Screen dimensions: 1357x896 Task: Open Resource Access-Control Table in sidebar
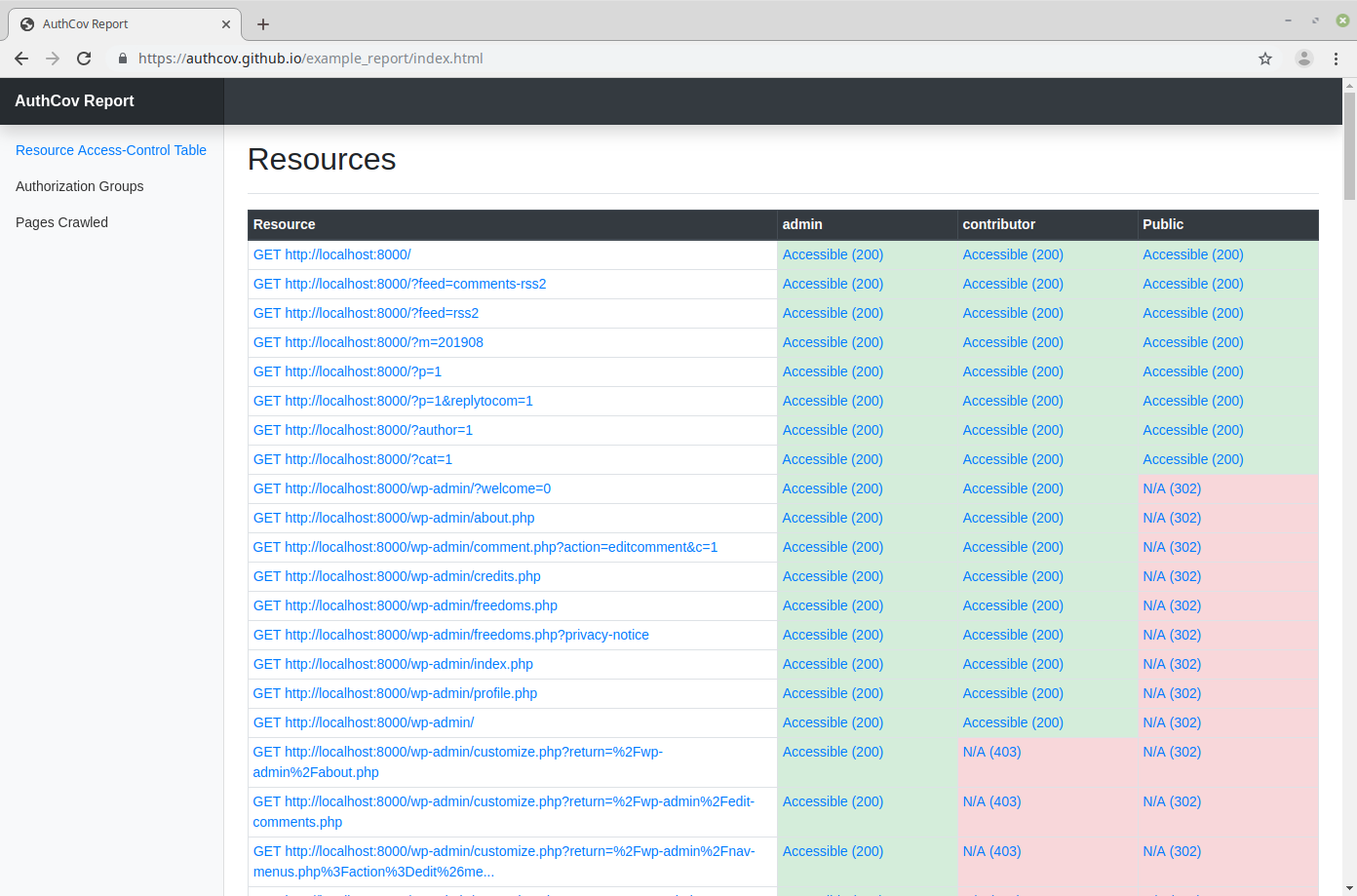coord(111,150)
